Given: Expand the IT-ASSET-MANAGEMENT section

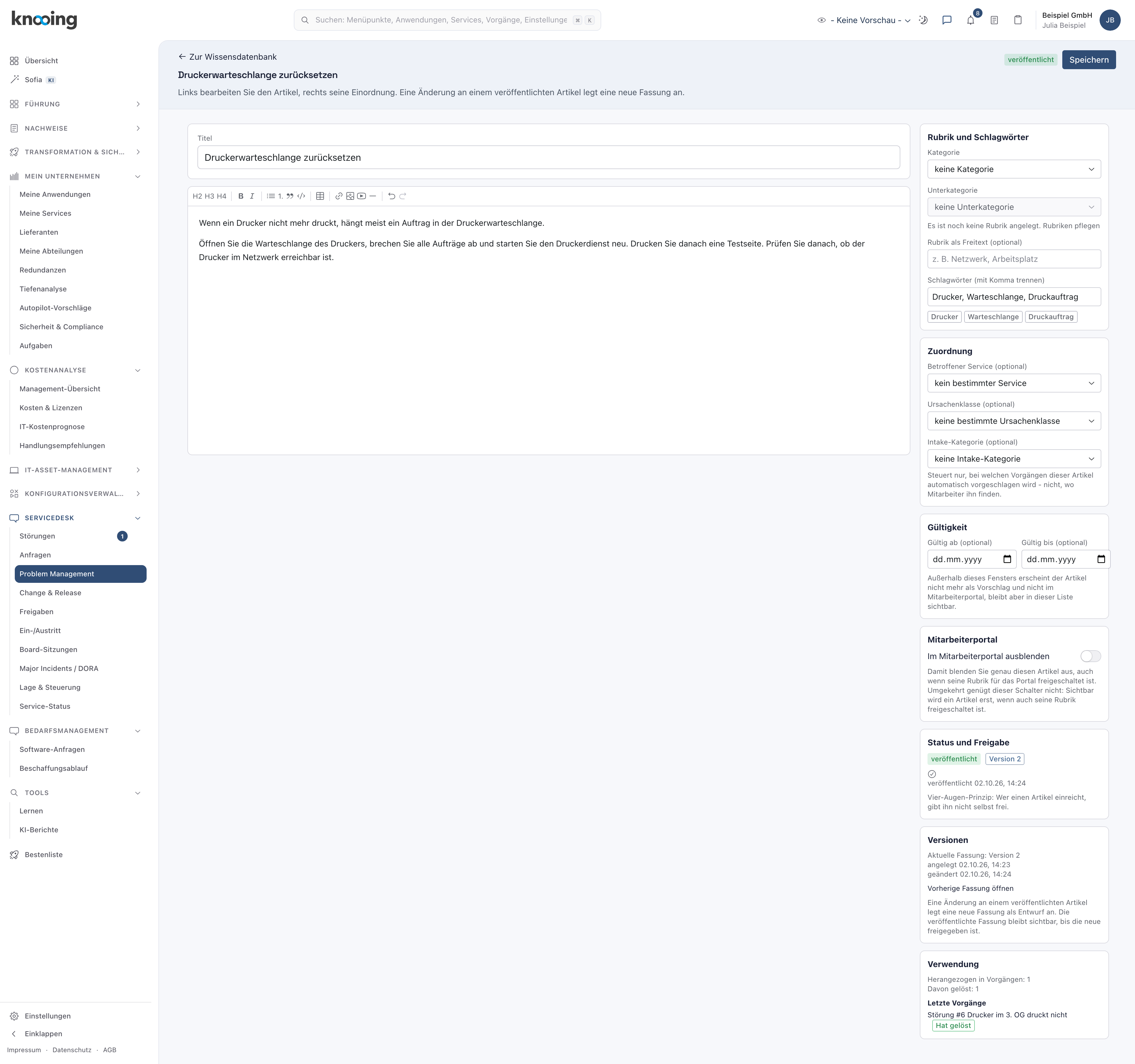Looking at the screenshot, I should pos(75,470).
